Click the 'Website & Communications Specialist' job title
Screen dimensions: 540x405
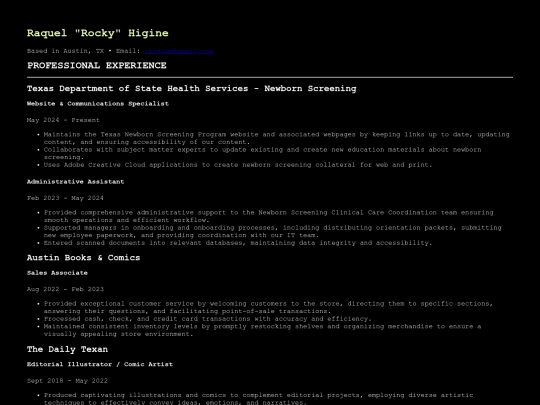[98, 104]
